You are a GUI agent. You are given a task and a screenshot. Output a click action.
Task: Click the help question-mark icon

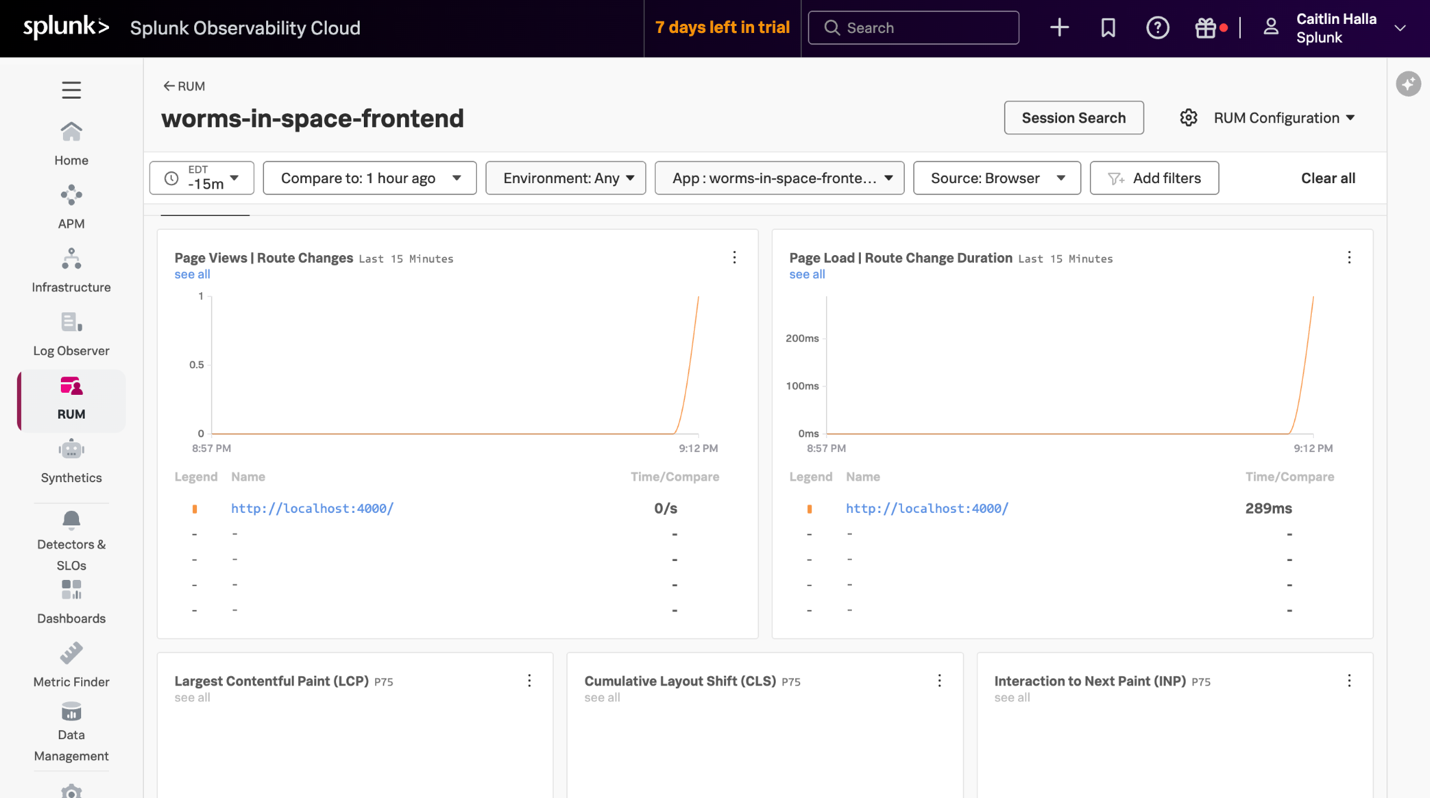click(x=1157, y=27)
